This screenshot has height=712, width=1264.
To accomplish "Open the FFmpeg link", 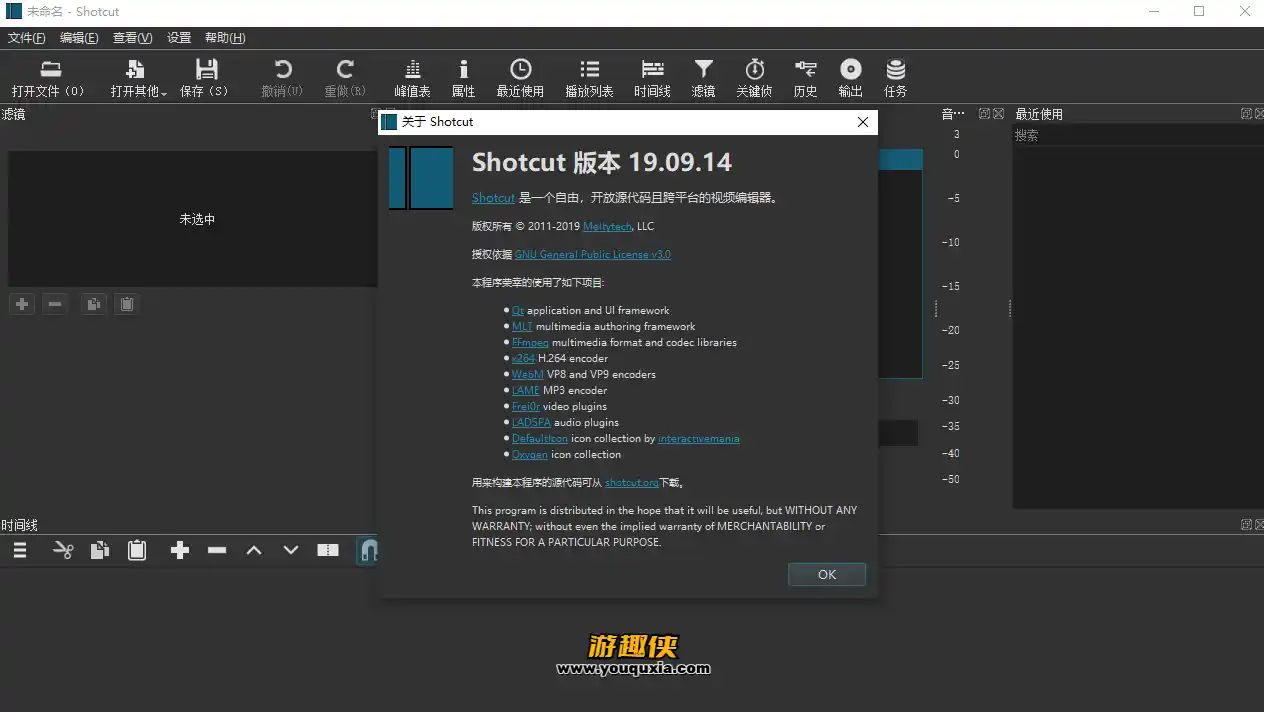I will (x=530, y=342).
